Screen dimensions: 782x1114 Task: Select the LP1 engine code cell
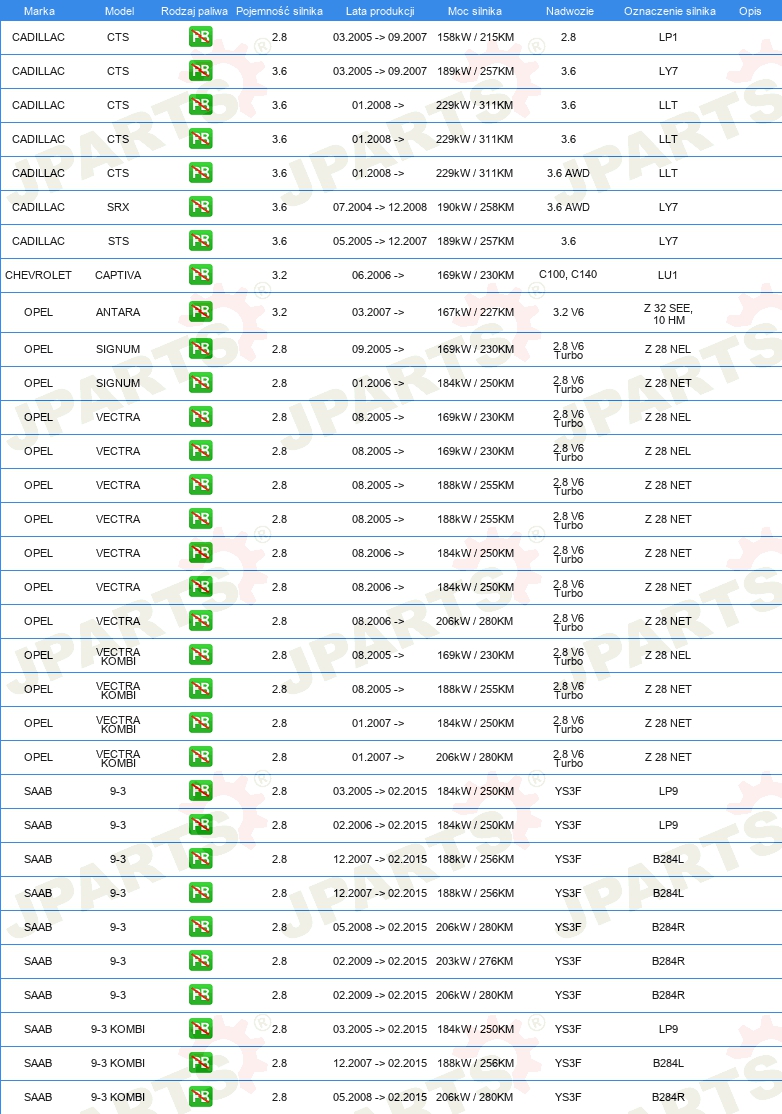tap(668, 37)
